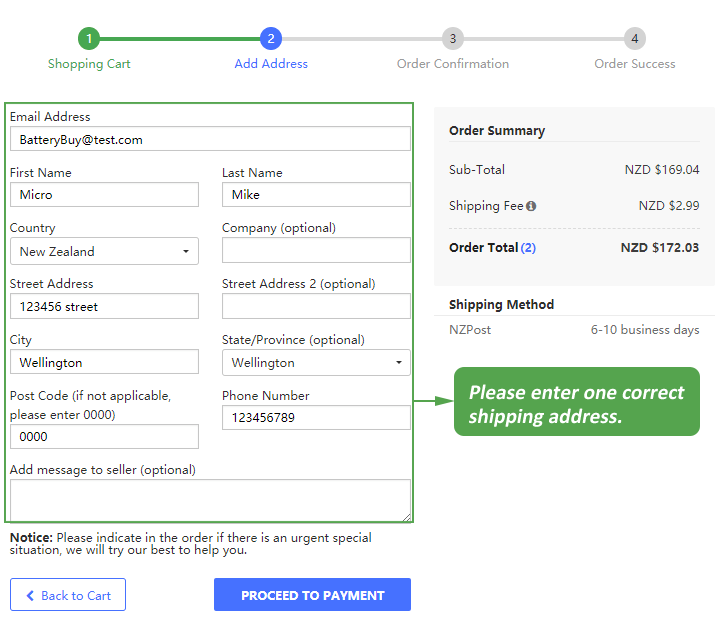The width and height of the screenshot is (718, 642).
Task: Focus the City text field
Action: point(104,362)
